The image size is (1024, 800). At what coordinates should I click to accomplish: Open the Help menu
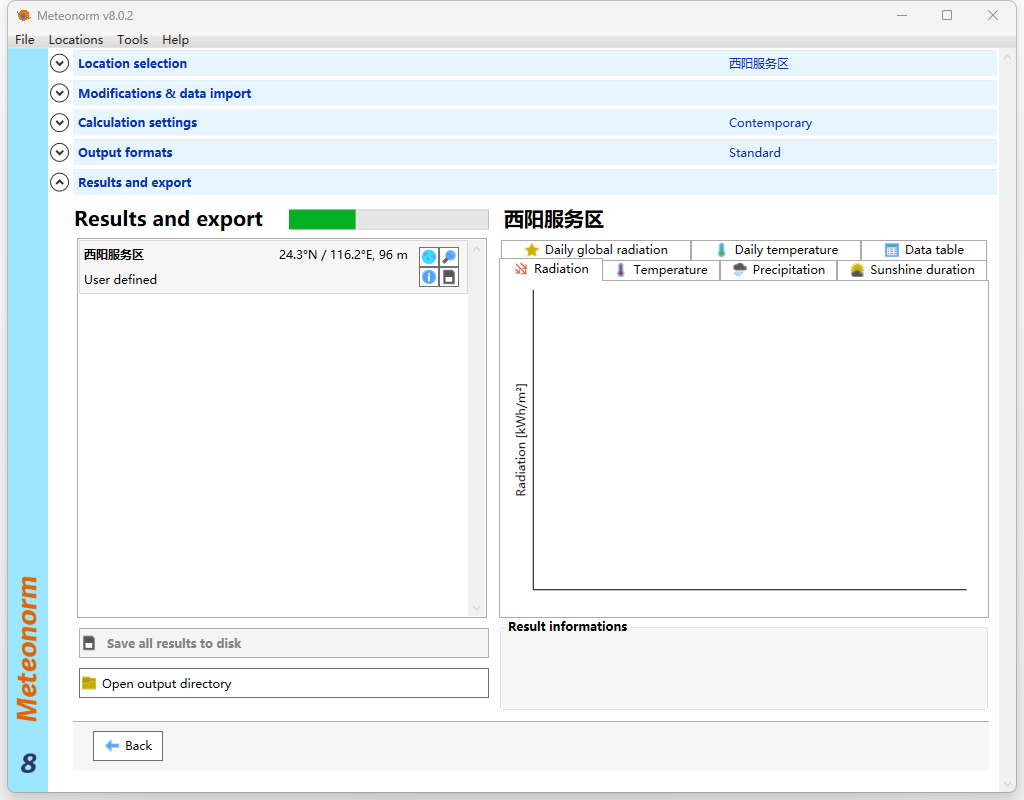[176, 39]
